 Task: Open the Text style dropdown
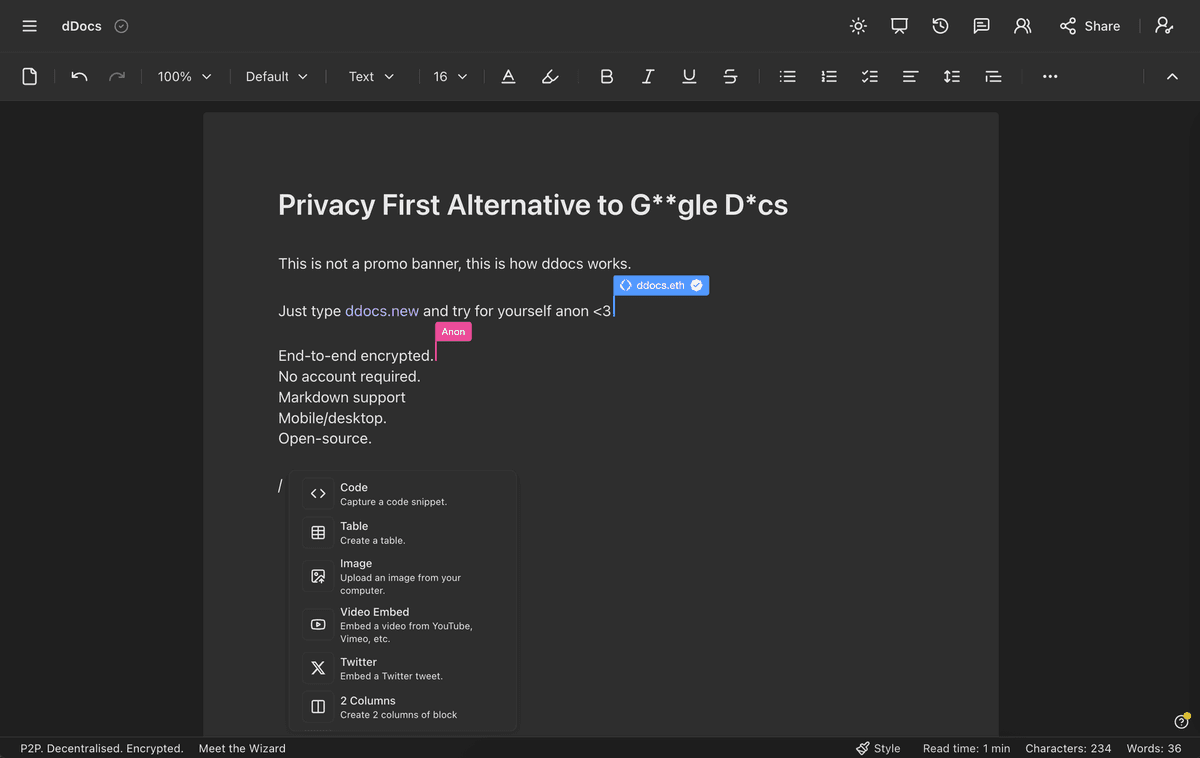(371, 76)
